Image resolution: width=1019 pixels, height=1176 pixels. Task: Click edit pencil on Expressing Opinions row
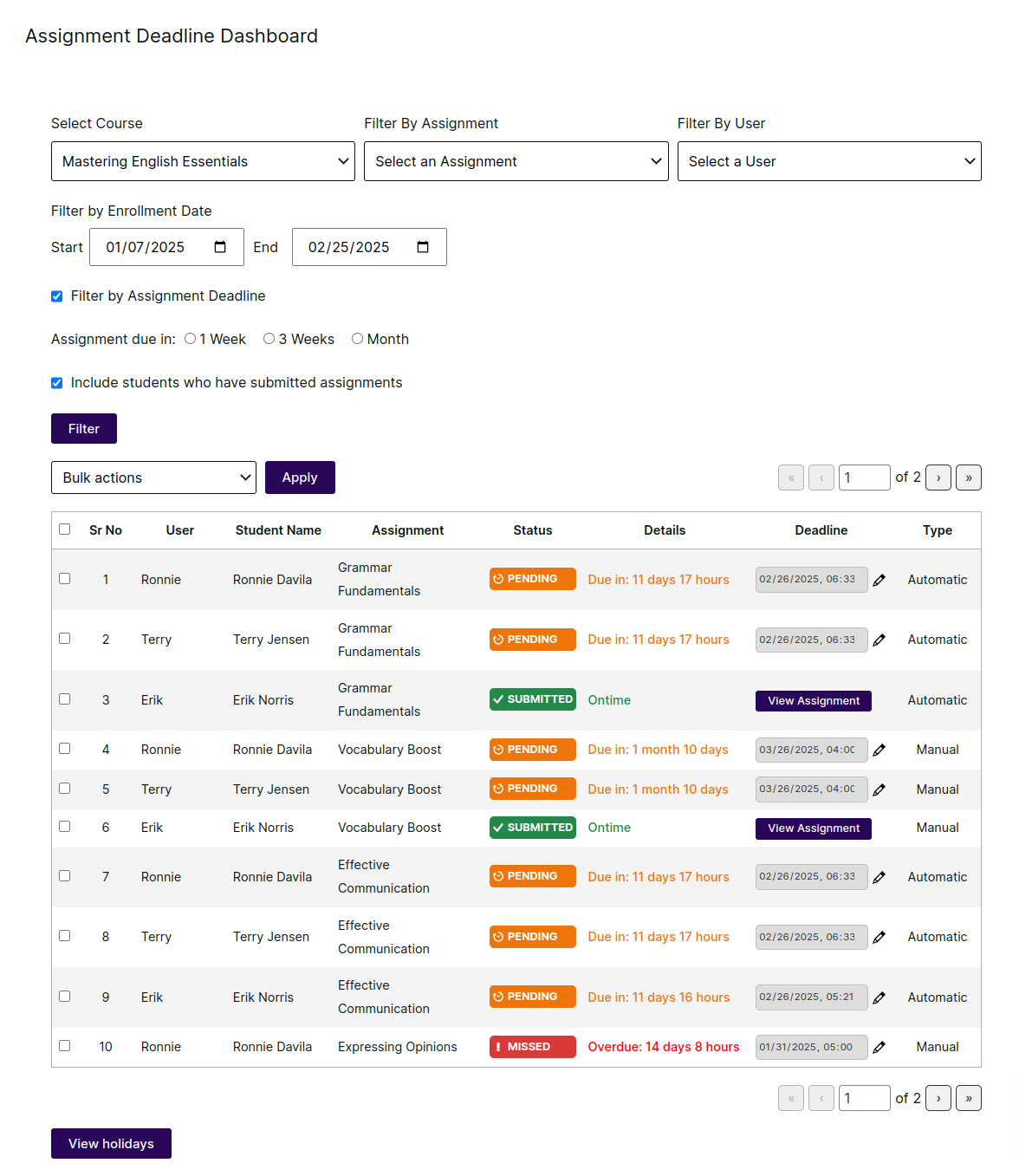(x=879, y=1047)
